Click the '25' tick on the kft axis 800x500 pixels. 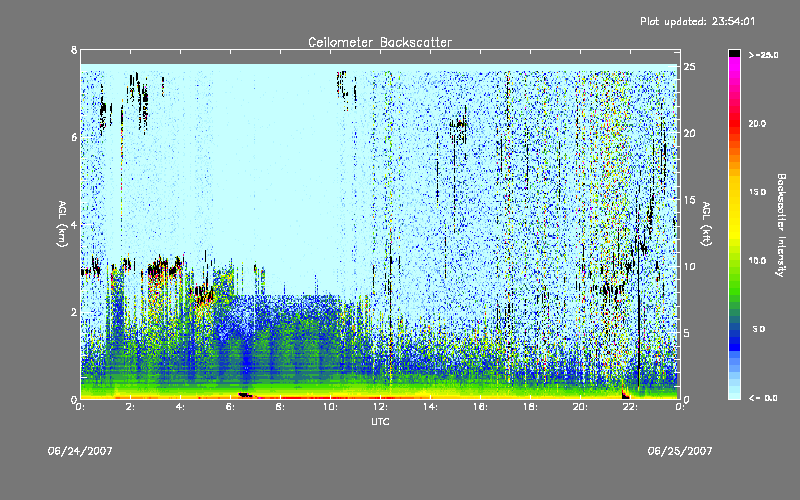[x=689, y=67]
